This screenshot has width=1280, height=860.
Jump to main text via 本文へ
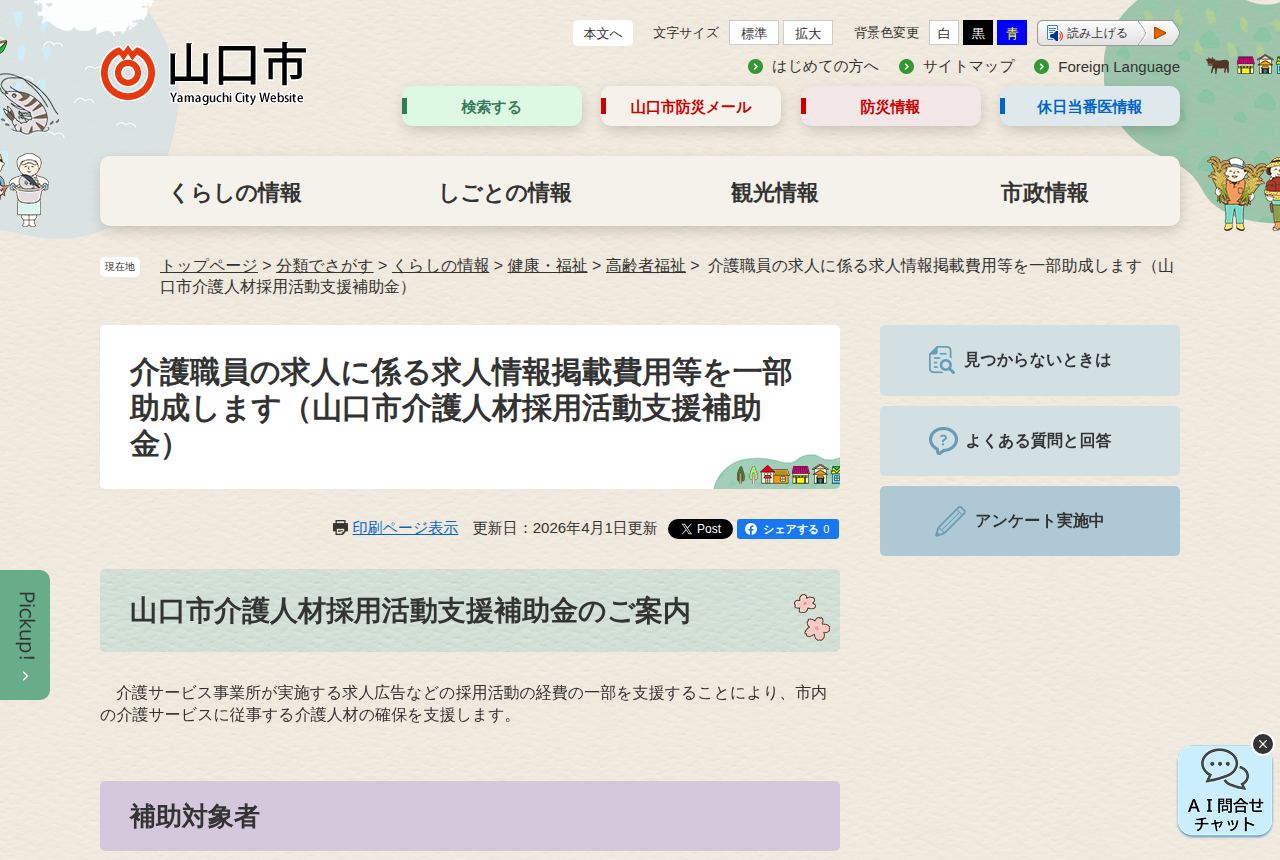click(603, 33)
